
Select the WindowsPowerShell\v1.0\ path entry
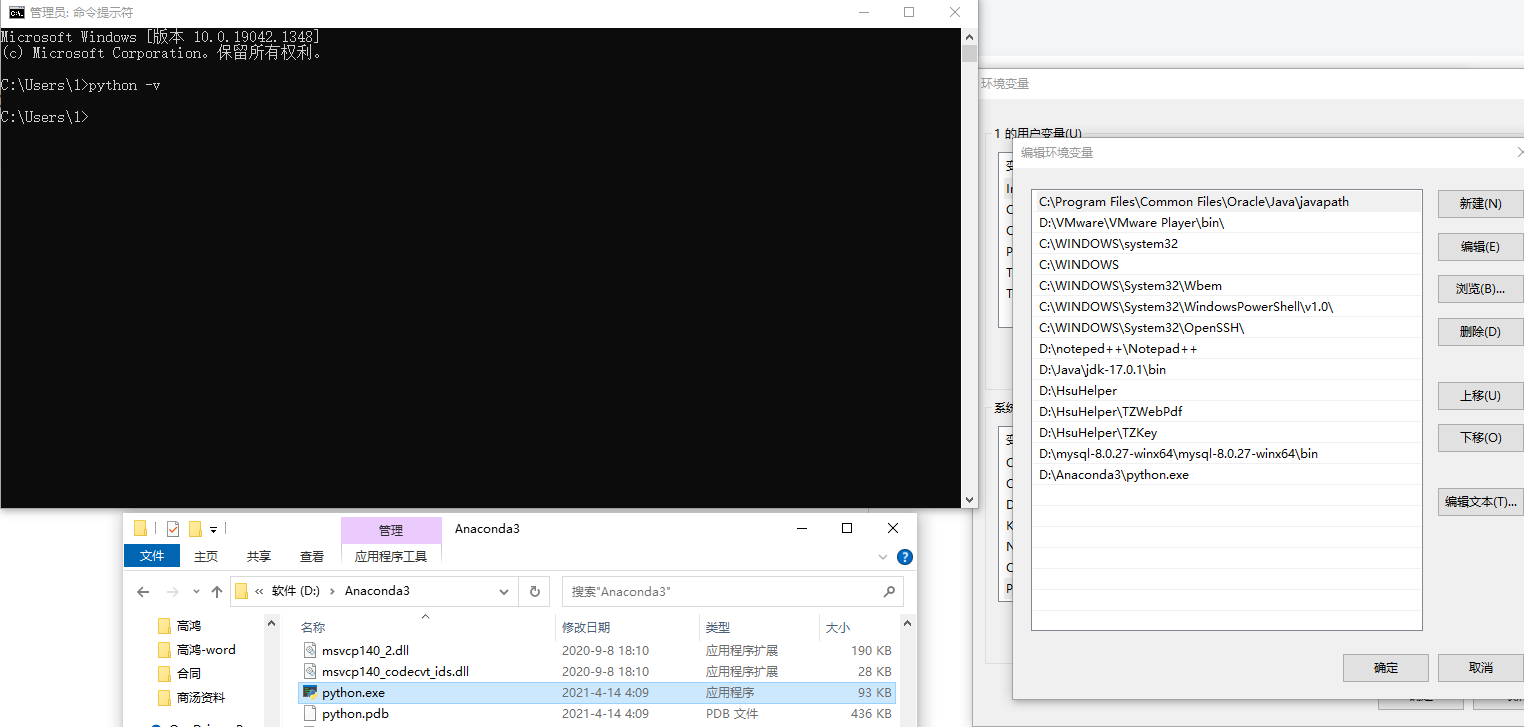1227,307
